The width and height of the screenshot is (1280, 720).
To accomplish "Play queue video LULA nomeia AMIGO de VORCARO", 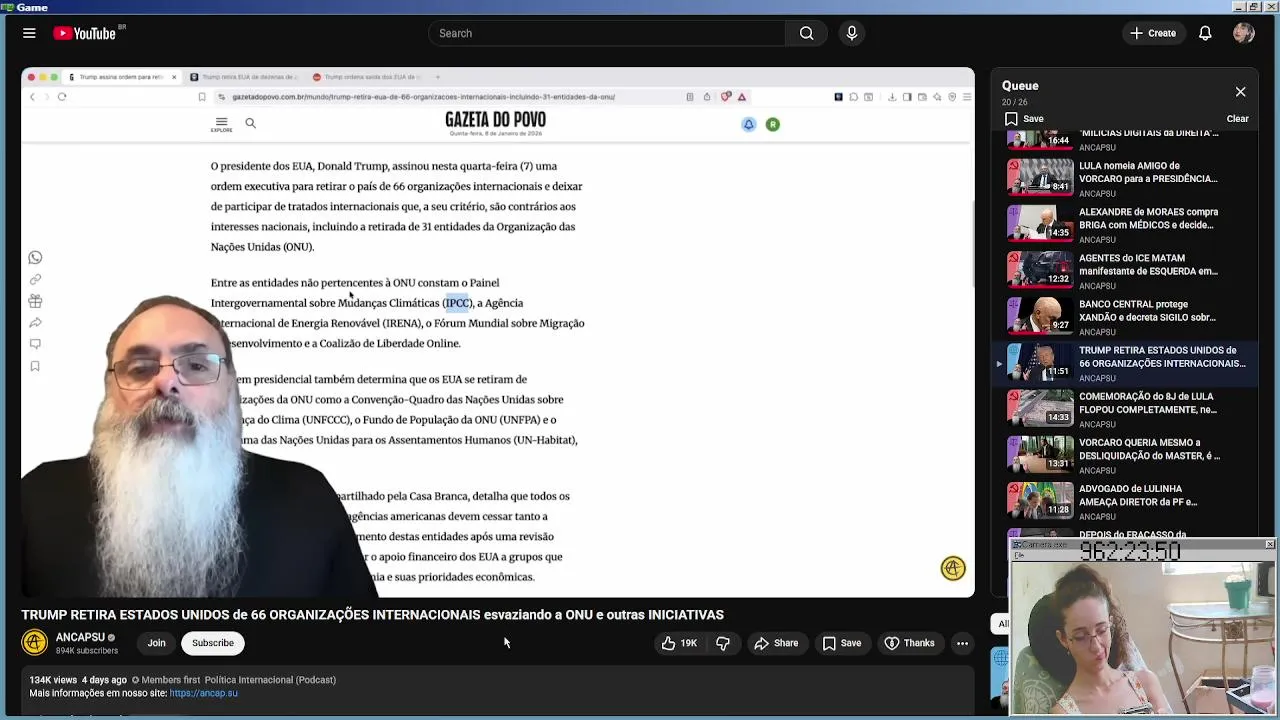I will [x=1127, y=178].
